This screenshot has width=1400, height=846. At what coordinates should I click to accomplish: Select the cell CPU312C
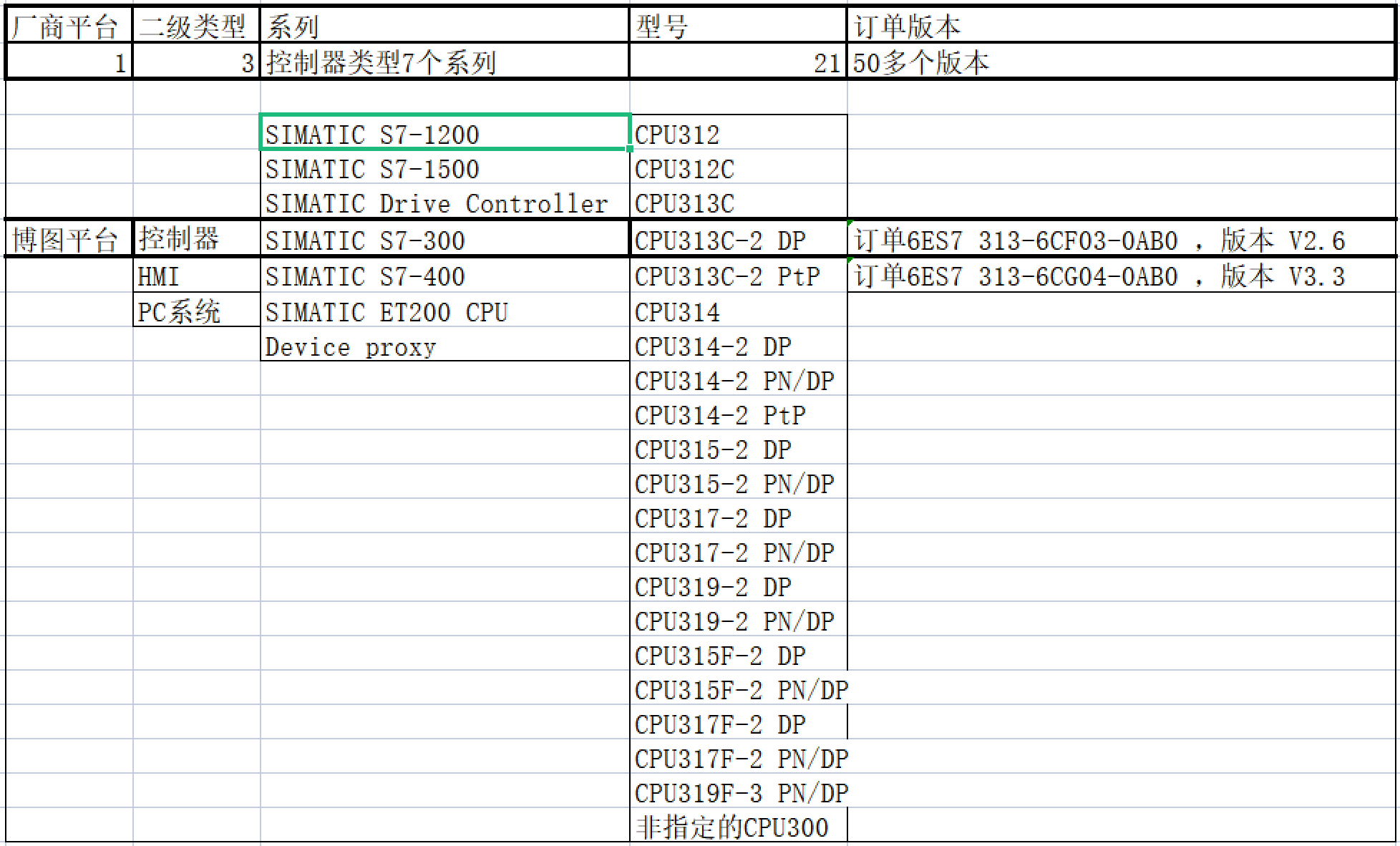point(738,167)
